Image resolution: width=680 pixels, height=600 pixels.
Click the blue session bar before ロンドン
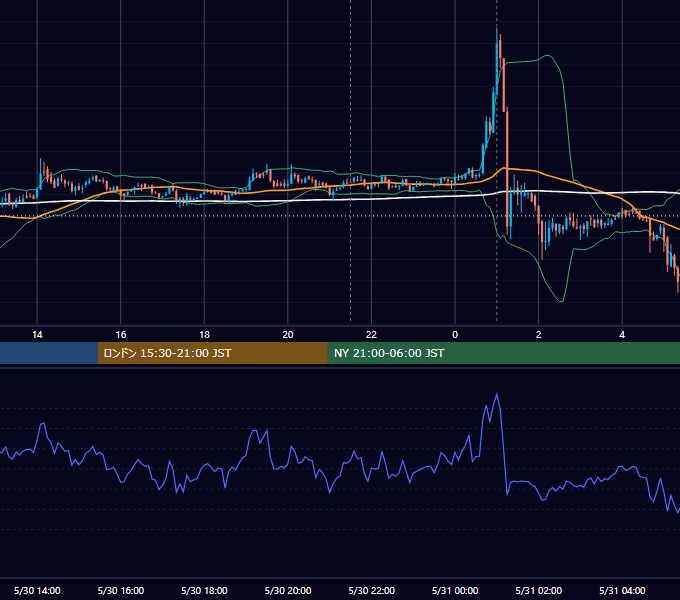pos(49,353)
